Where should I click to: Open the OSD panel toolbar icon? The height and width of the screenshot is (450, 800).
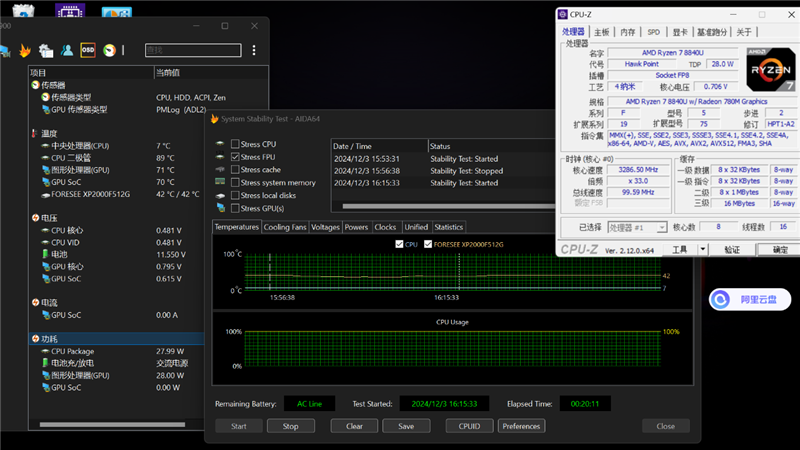click(x=88, y=50)
